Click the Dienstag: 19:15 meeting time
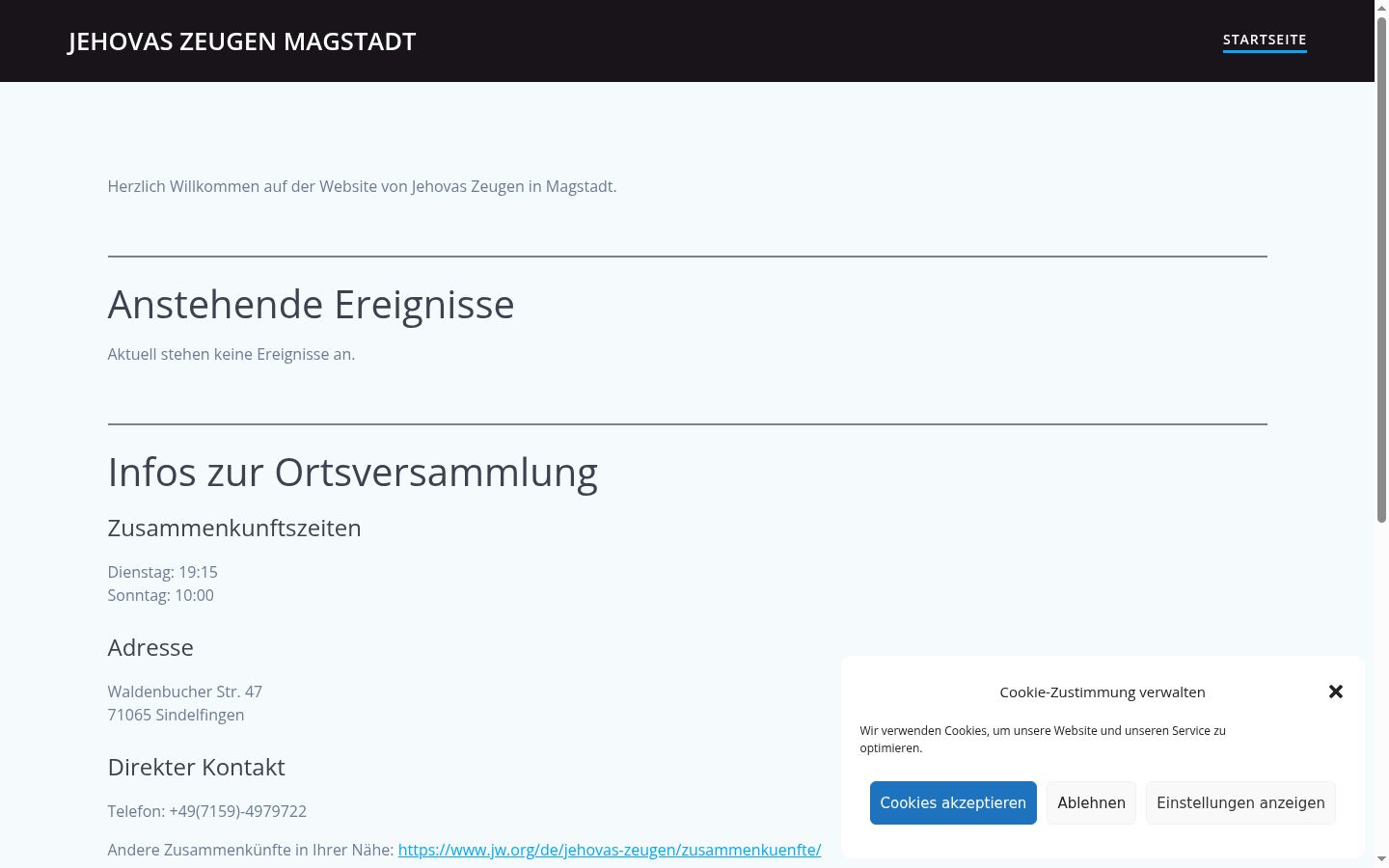This screenshot has height=868, width=1389. [163, 572]
